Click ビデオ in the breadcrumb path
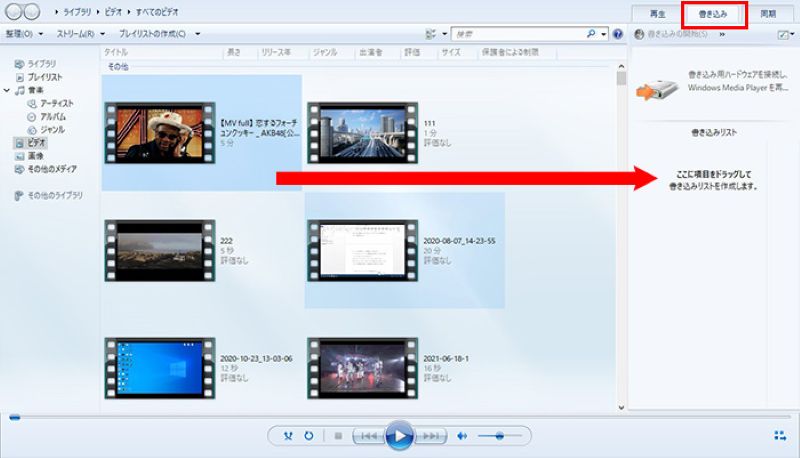Screen dimensions: 800x458 113,12
